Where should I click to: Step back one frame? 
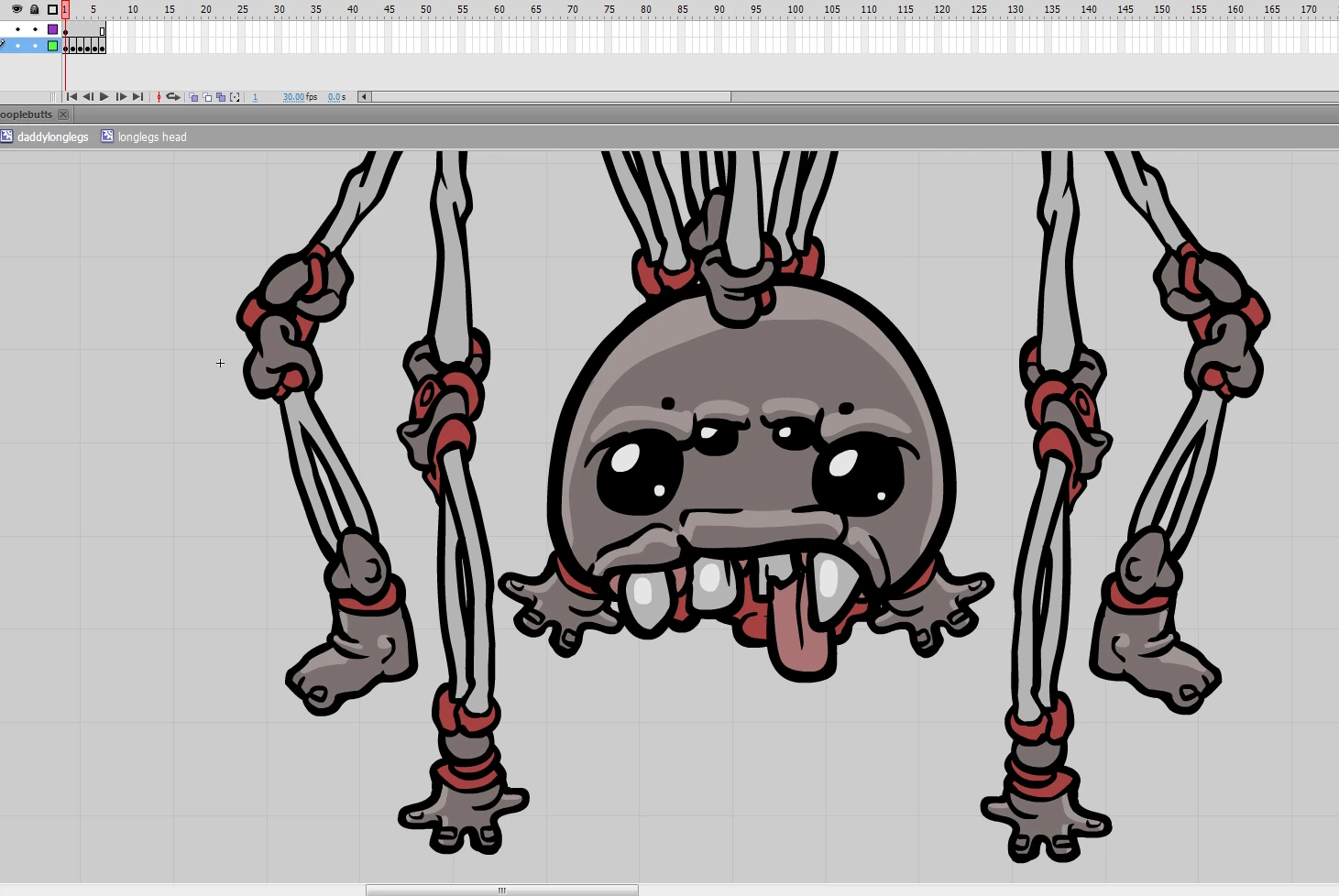click(88, 97)
